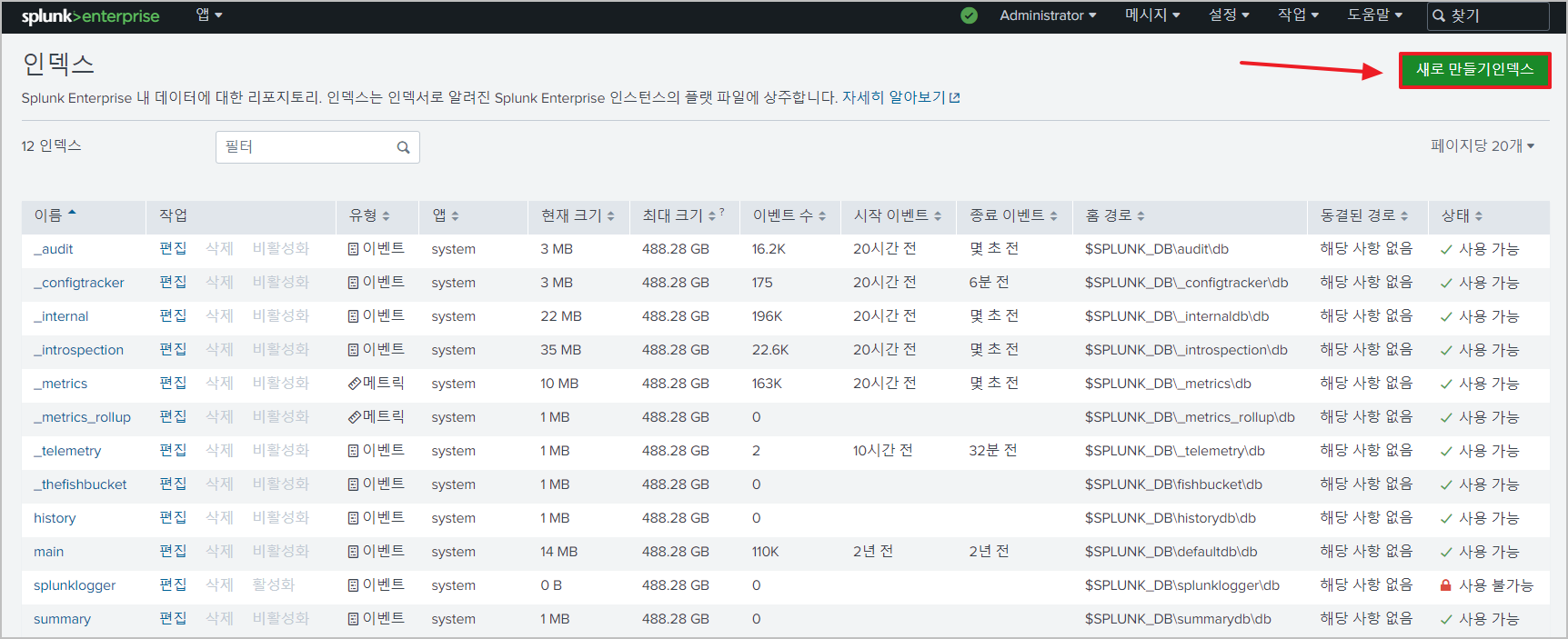Image resolution: width=1568 pixels, height=639 pixels.
Task: Open the summary index link
Action: pyautogui.click(x=62, y=619)
